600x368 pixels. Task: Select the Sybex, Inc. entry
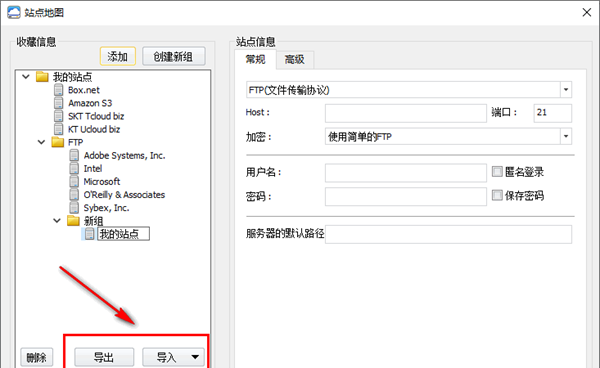[x=106, y=208]
